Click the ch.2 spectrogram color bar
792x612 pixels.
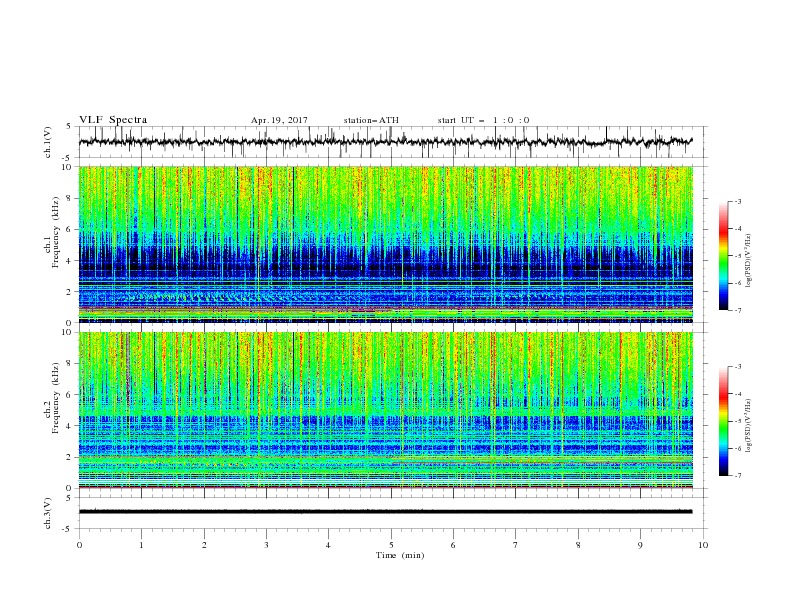[723, 421]
